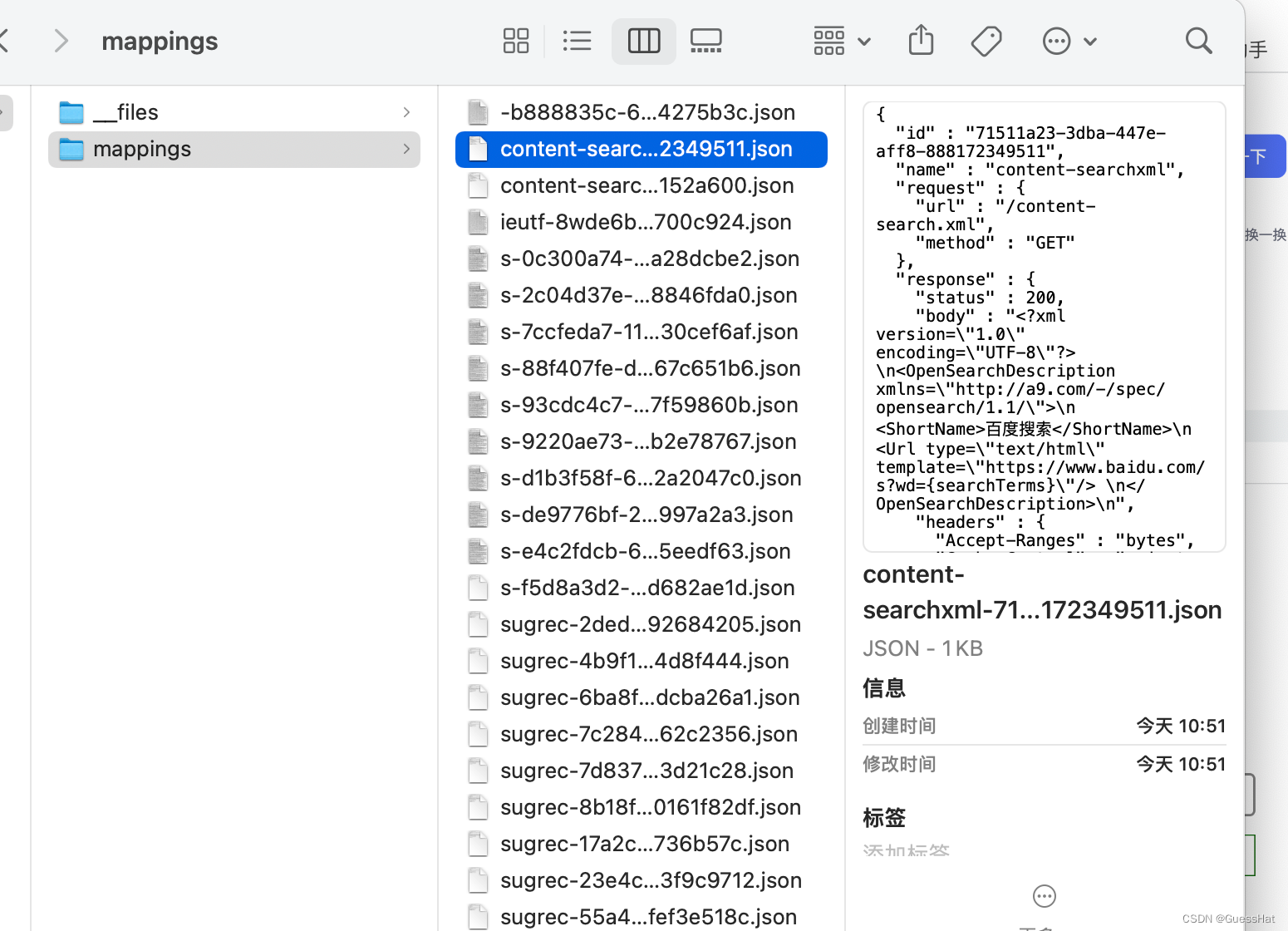Expand the mappings folder chevron
1288x931 pixels.
coord(406,149)
